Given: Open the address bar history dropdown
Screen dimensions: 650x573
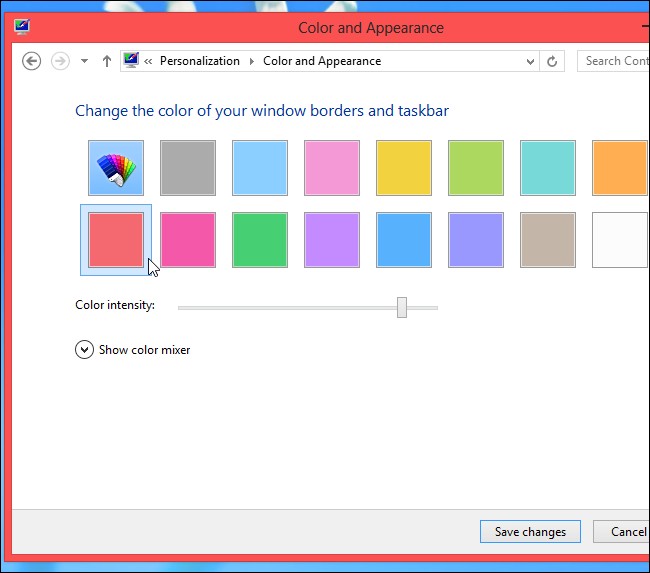Looking at the screenshot, I should (530, 62).
